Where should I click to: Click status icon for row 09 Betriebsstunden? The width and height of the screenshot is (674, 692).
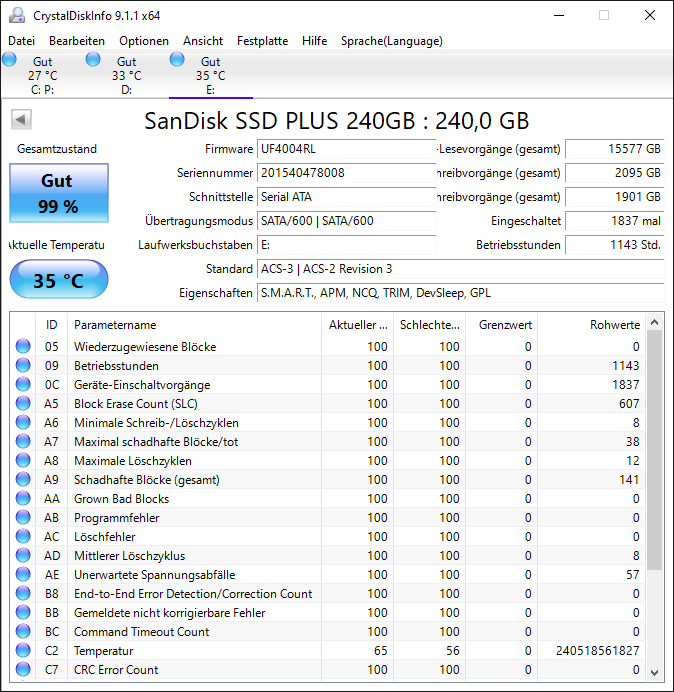[23, 365]
